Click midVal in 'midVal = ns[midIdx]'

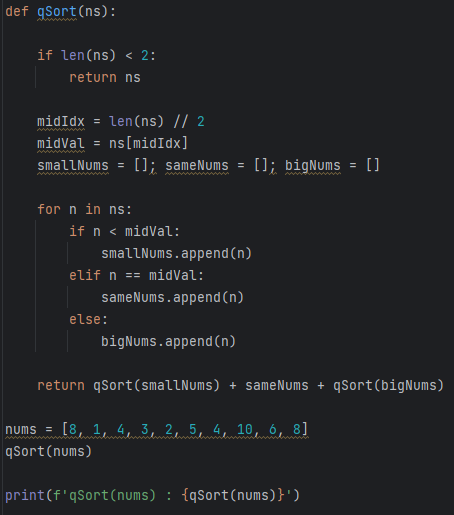point(61,144)
